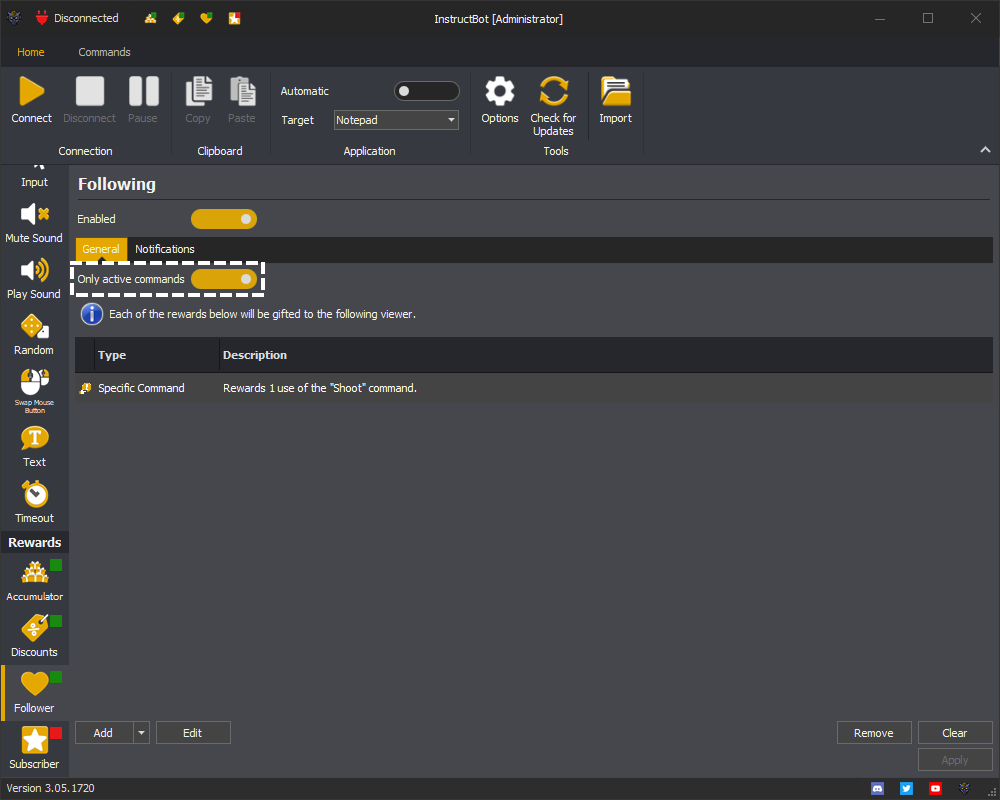The image size is (1000, 800).
Task: Click the Clear button
Action: click(955, 733)
